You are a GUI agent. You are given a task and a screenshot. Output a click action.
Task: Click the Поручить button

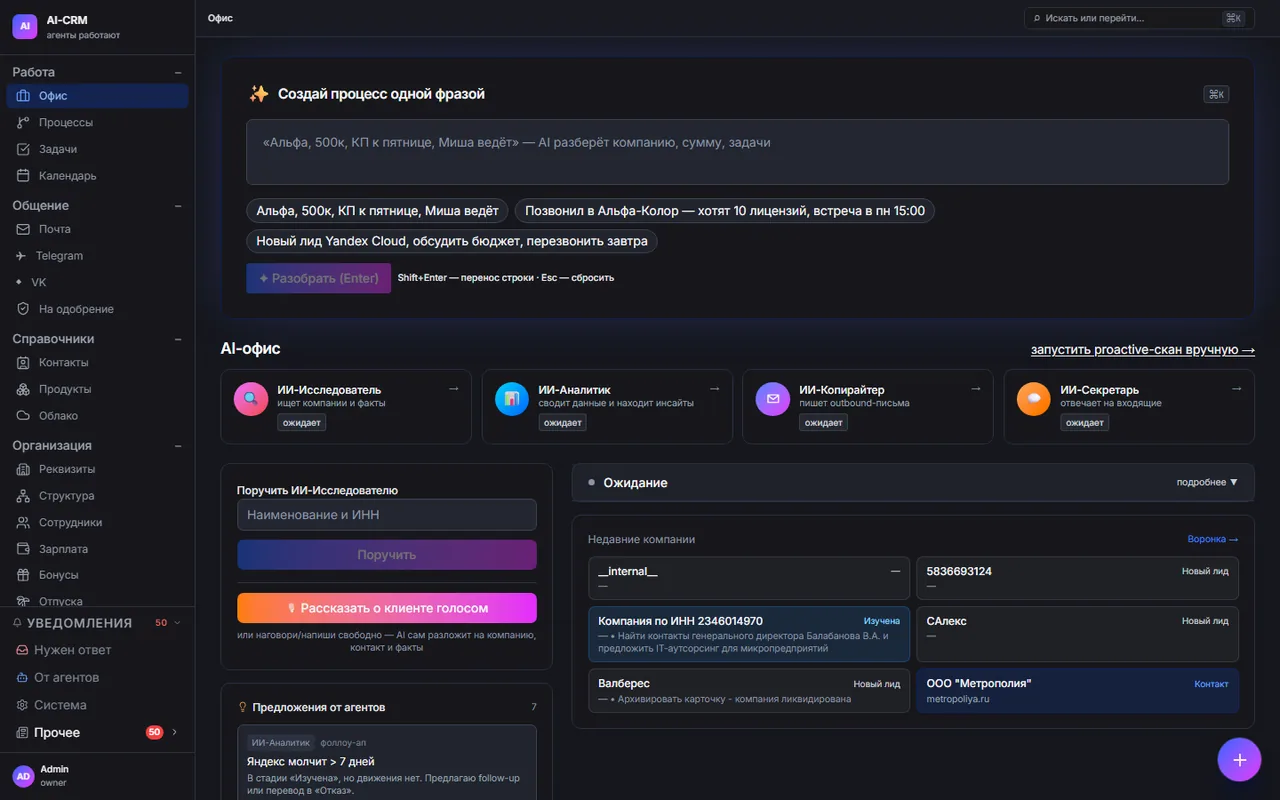click(387, 555)
